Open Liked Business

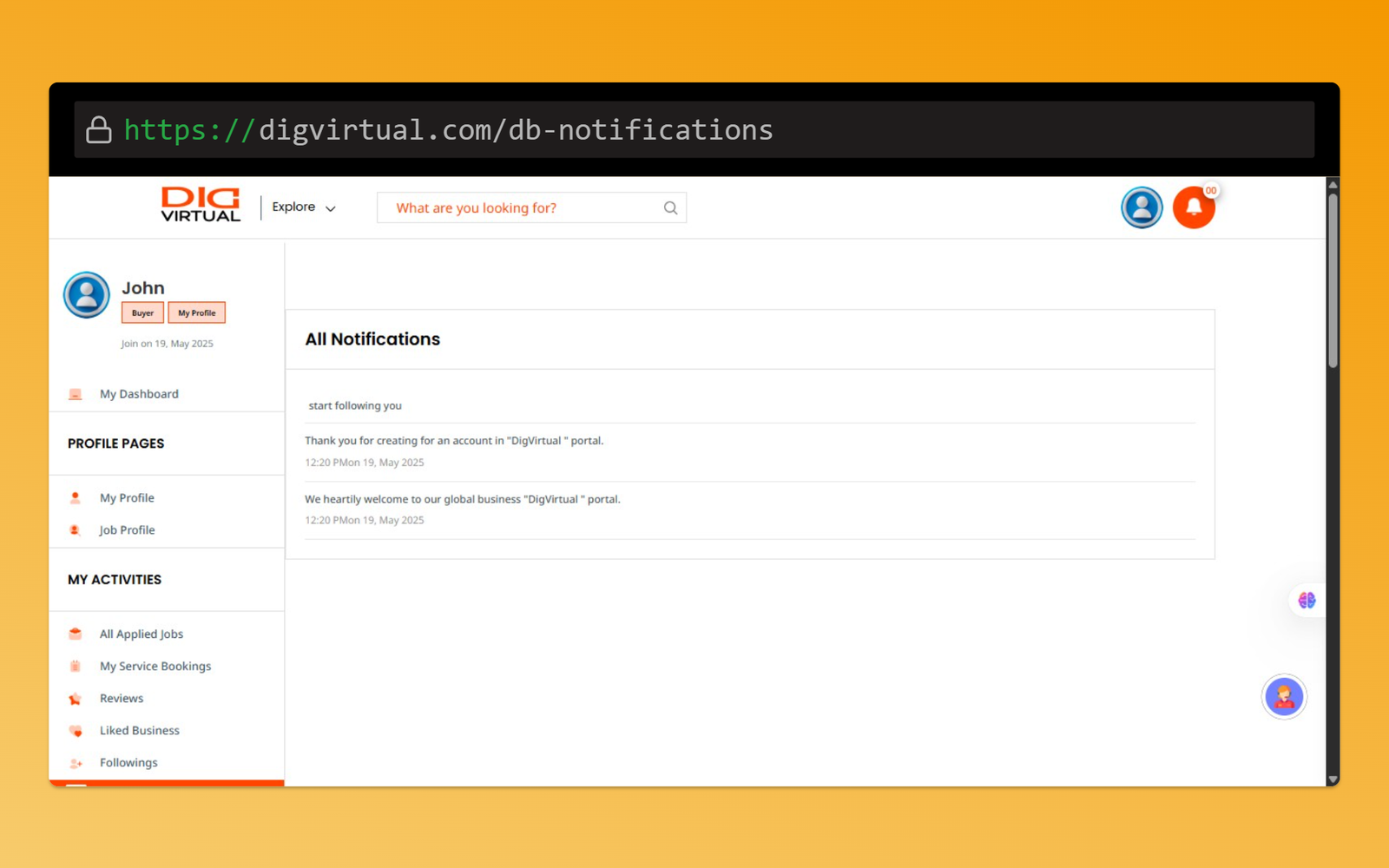click(140, 731)
